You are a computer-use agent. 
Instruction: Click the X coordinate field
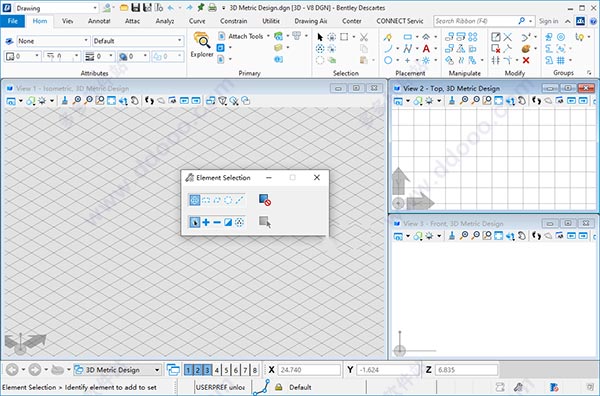point(309,370)
